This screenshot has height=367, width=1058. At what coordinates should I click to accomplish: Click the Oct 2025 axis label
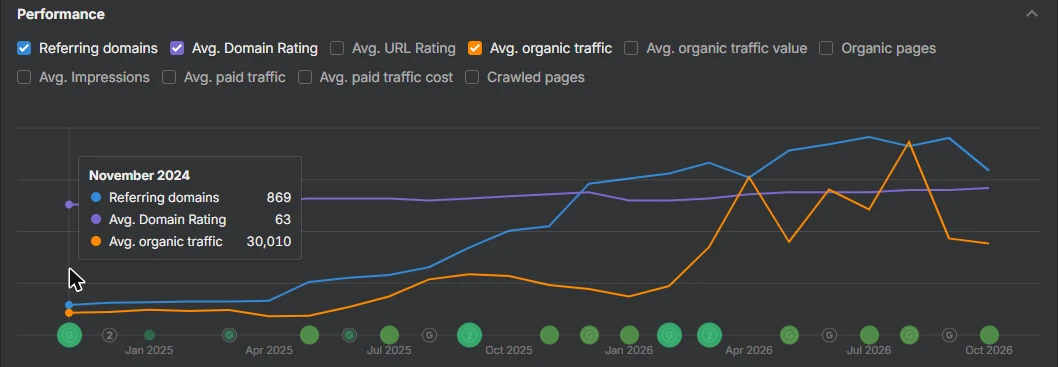pos(509,351)
